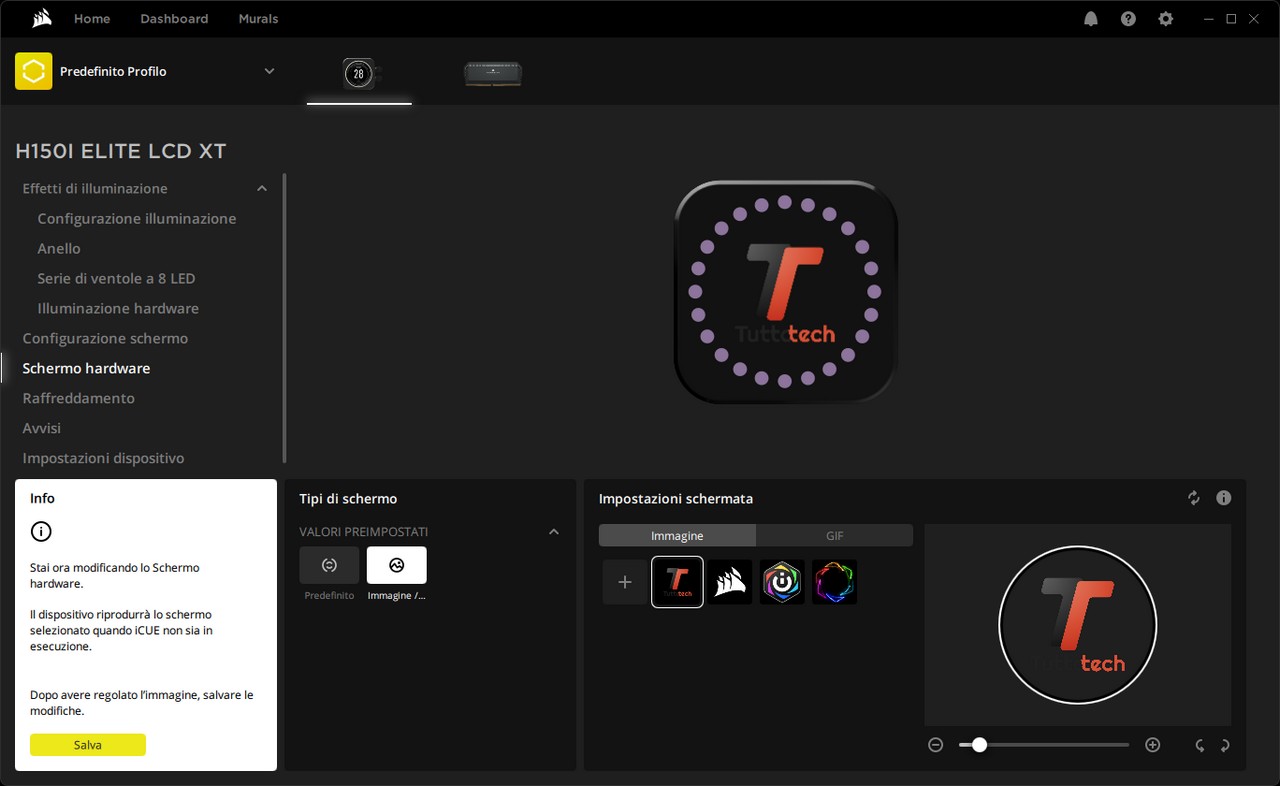Select the H150i cooler device icon
This screenshot has height=786, width=1280.
pyautogui.click(x=359, y=73)
